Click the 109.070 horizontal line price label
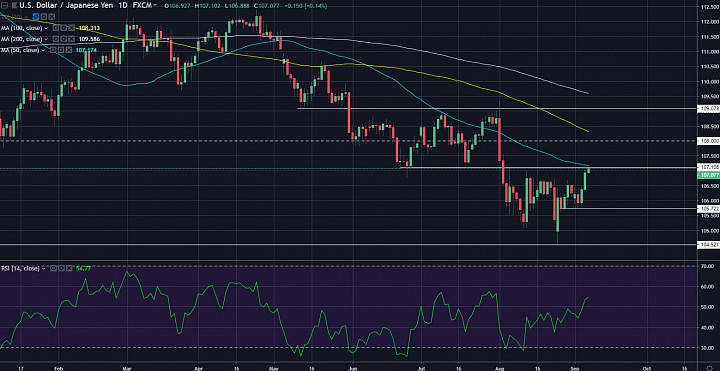Viewport: 720px width, 371px height. [708, 109]
